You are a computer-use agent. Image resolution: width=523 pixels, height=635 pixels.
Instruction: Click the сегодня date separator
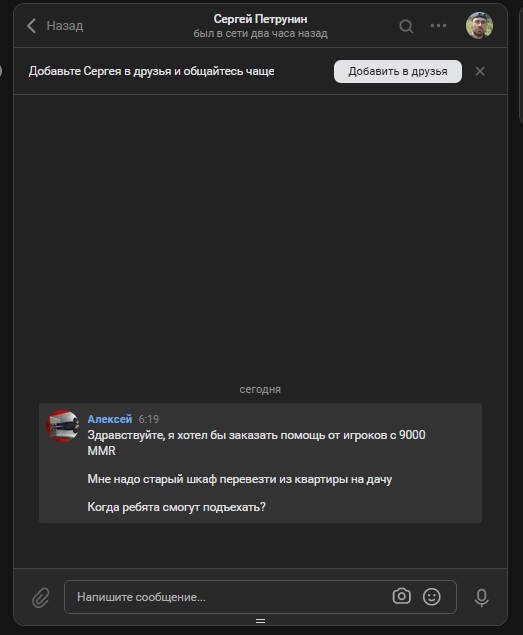(x=260, y=389)
